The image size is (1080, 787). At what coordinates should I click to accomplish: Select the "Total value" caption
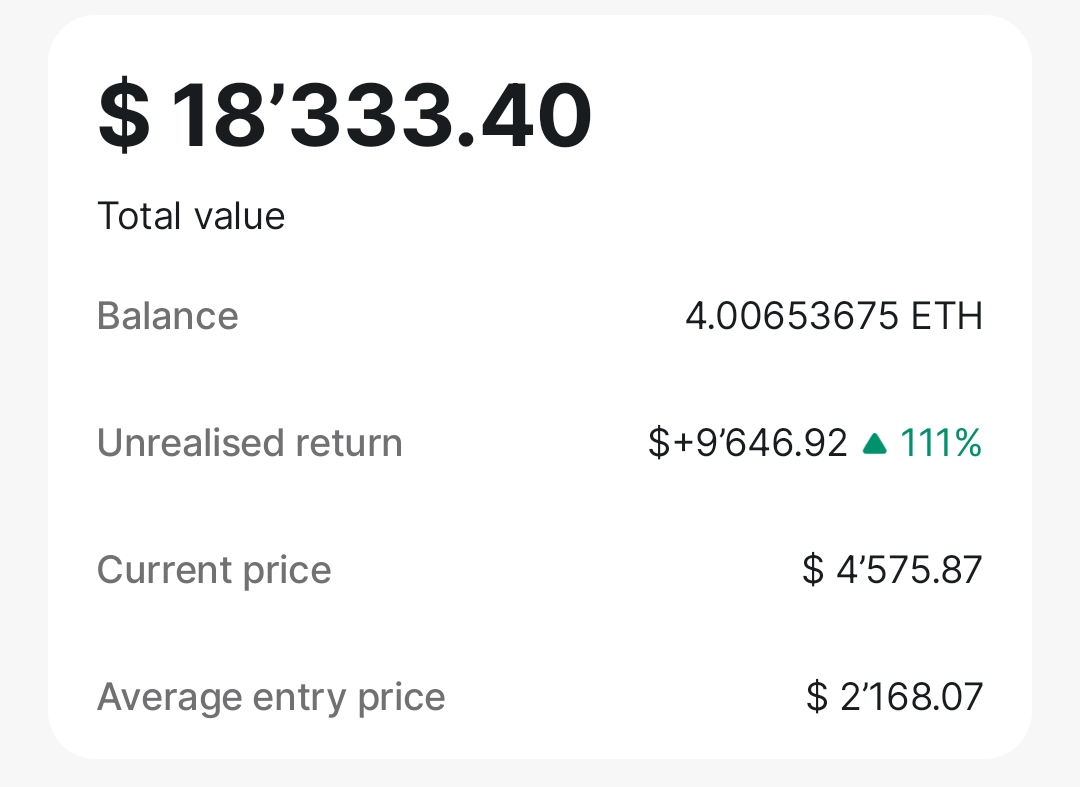[191, 216]
